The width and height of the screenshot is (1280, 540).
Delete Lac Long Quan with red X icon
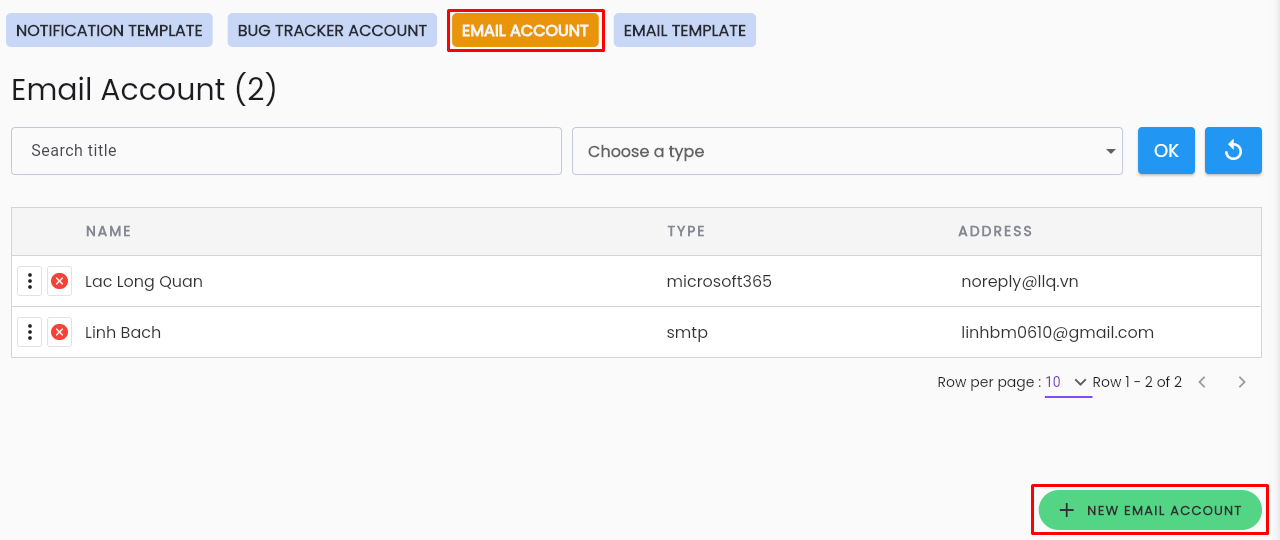[60, 281]
